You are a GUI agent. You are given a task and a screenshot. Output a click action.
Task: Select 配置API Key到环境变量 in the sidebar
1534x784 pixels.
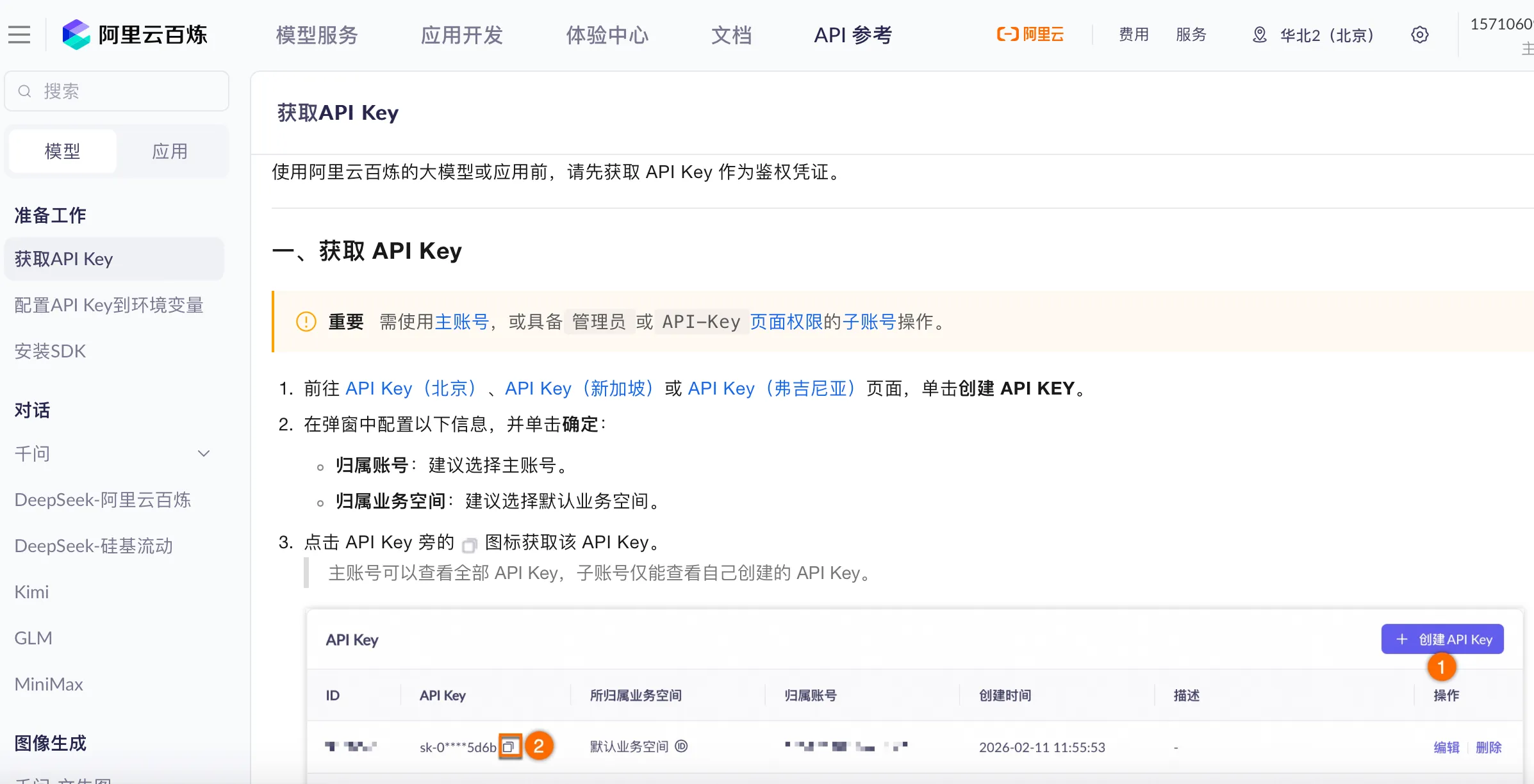[109, 305]
